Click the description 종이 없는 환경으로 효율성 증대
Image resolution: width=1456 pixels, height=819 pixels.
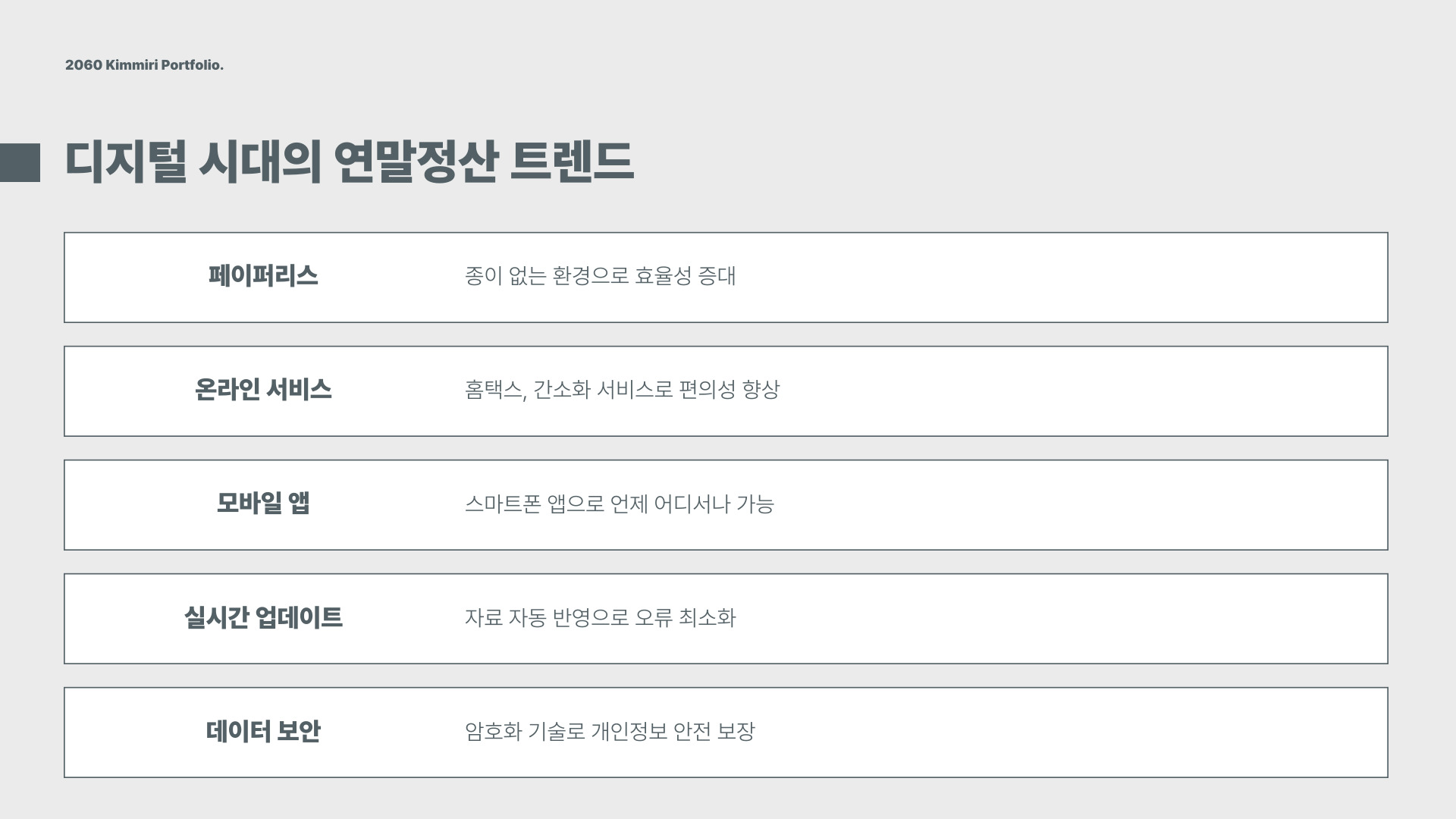[x=600, y=276]
